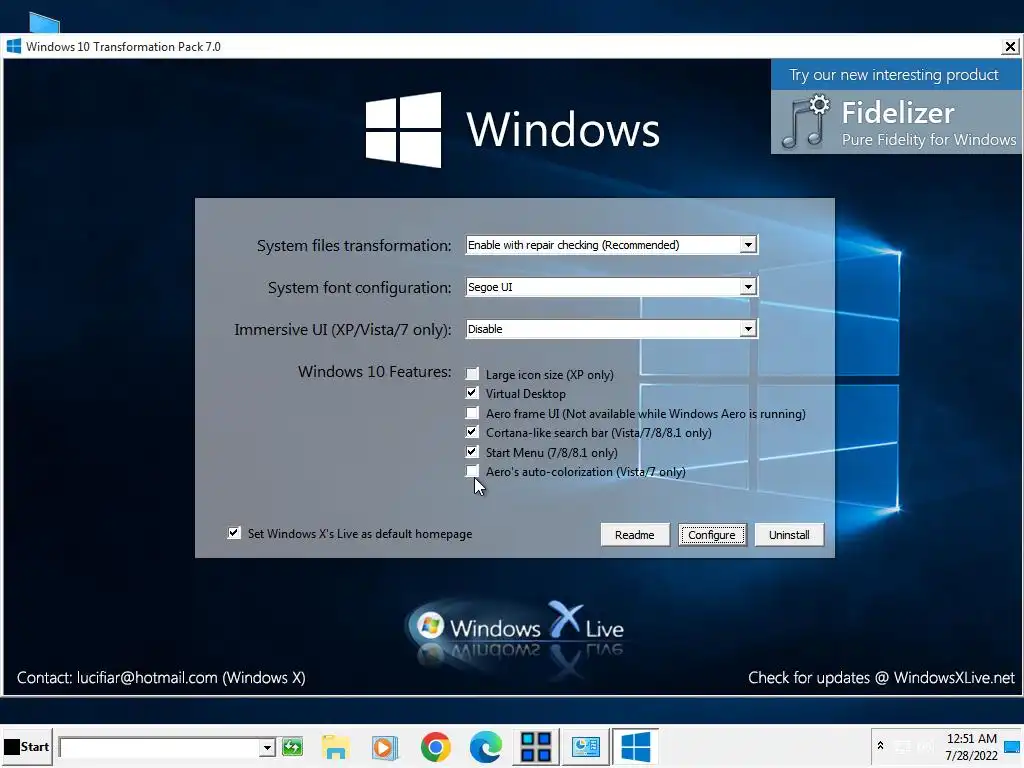The width and height of the screenshot is (1024, 768).
Task: Open Microsoft Edge from the taskbar
Action: [486, 746]
